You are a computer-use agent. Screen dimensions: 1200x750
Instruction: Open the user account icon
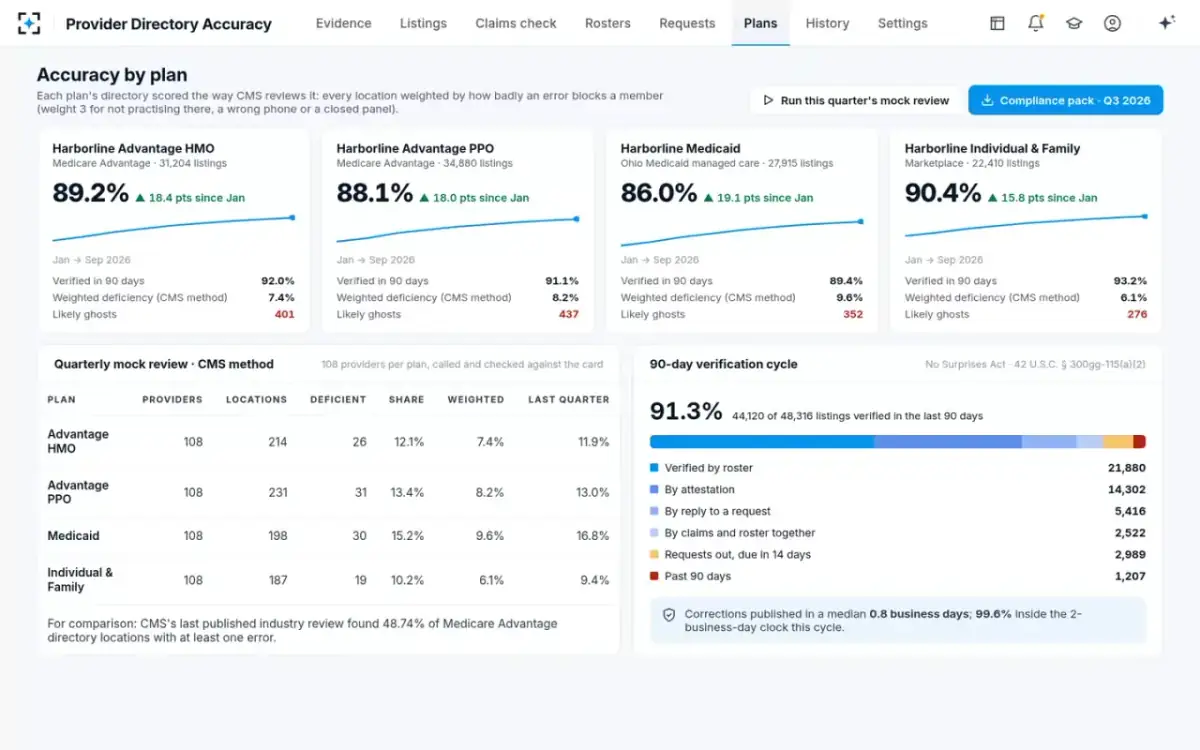click(1112, 23)
